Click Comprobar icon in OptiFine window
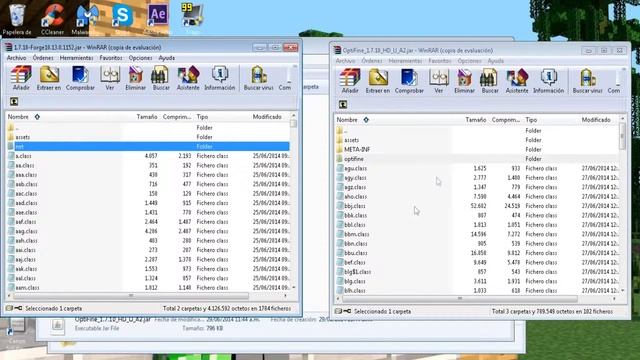This screenshot has width=640, height=360. [x=409, y=81]
